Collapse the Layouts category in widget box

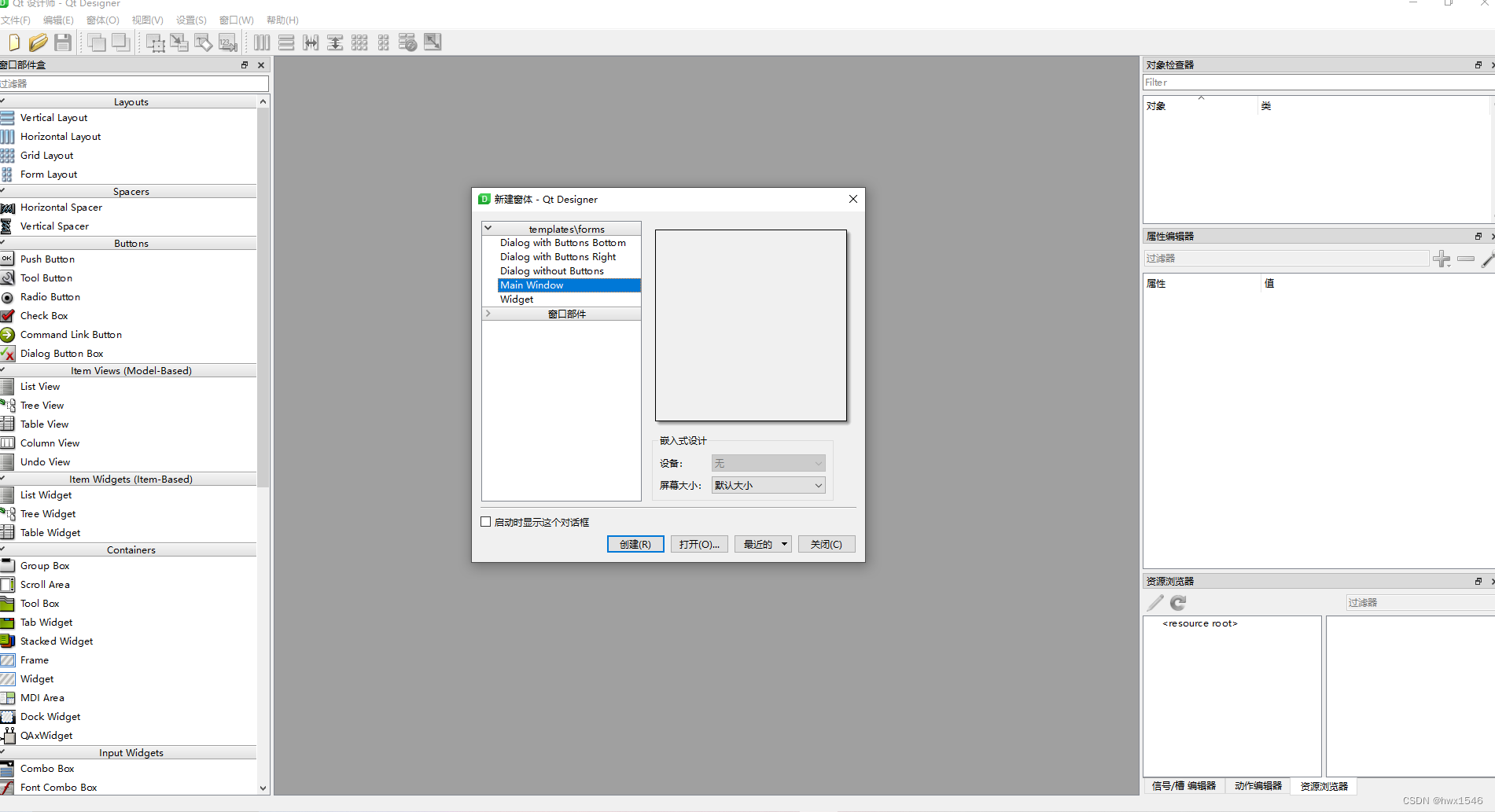pyautogui.click(x=3, y=101)
